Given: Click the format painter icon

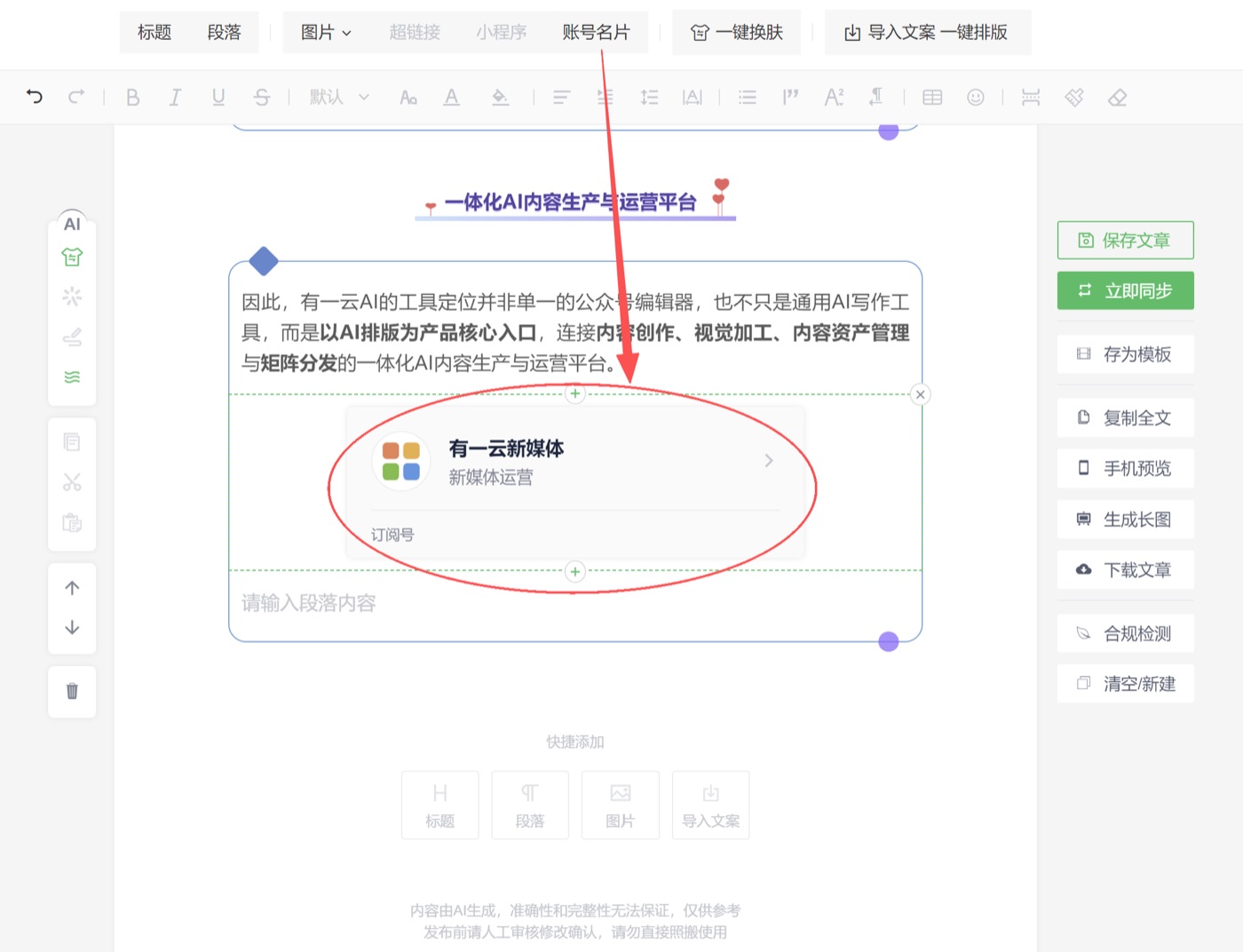Looking at the screenshot, I should click(x=1074, y=97).
